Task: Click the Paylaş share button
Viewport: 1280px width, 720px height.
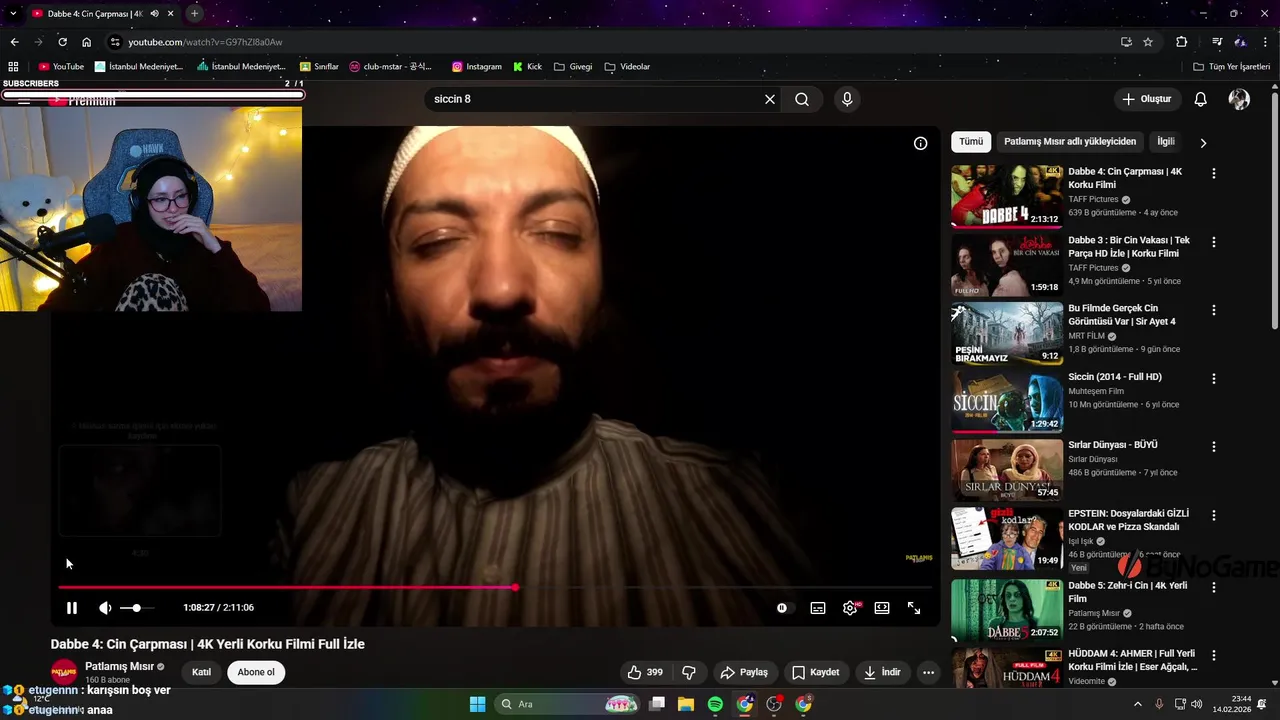Action: (744, 672)
